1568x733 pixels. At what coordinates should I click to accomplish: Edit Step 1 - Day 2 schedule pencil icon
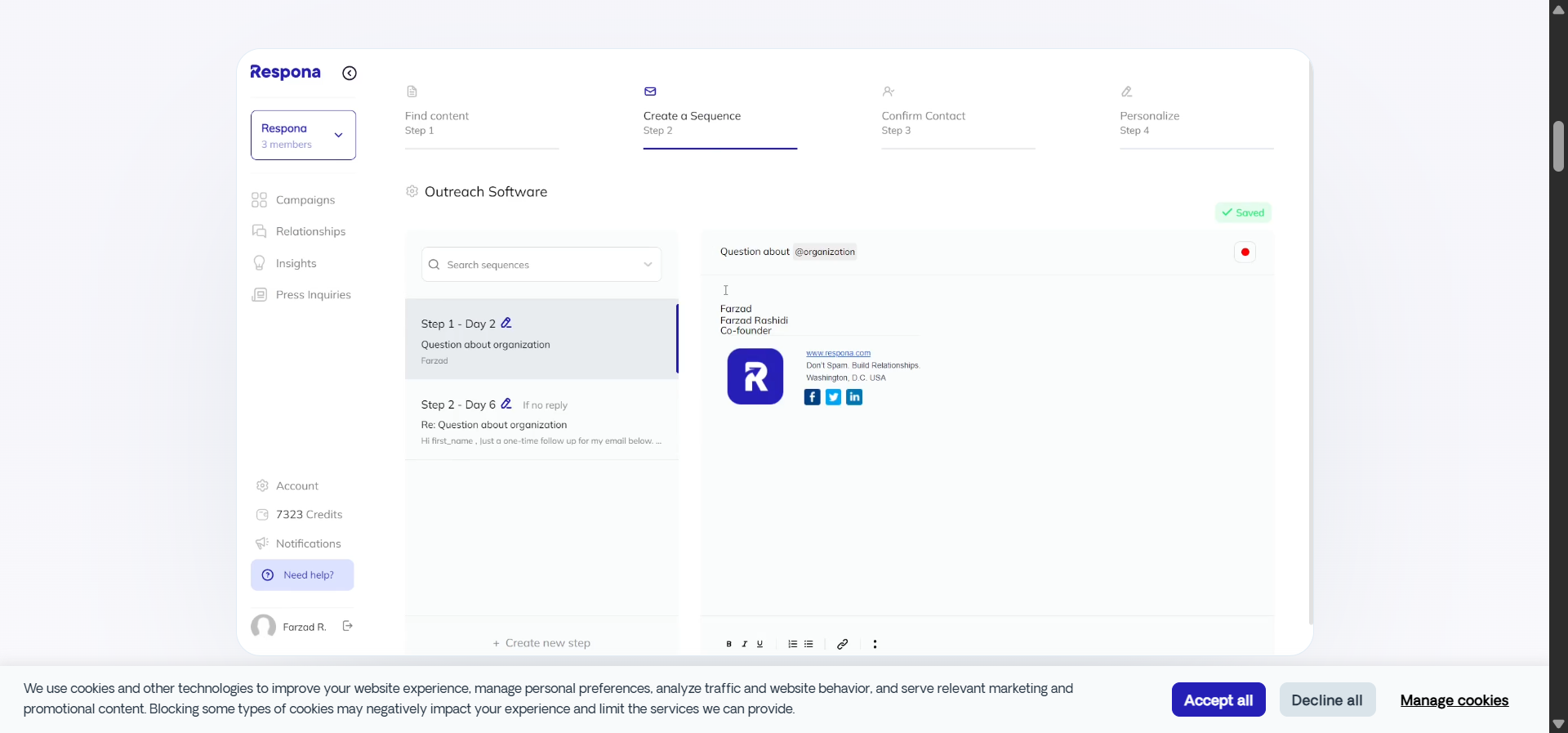(506, 324)
